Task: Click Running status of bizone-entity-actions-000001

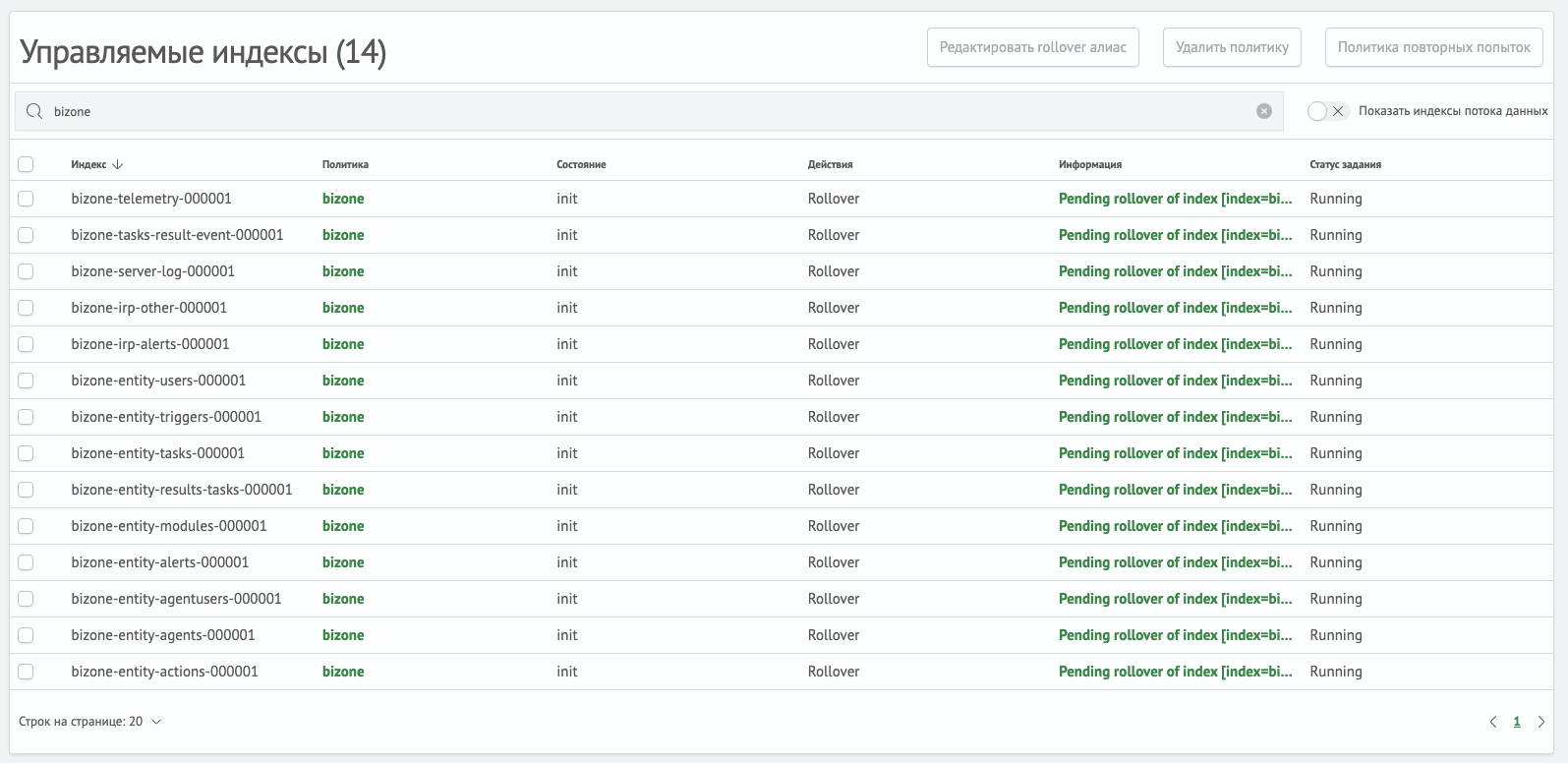Action: point(1336,672)
